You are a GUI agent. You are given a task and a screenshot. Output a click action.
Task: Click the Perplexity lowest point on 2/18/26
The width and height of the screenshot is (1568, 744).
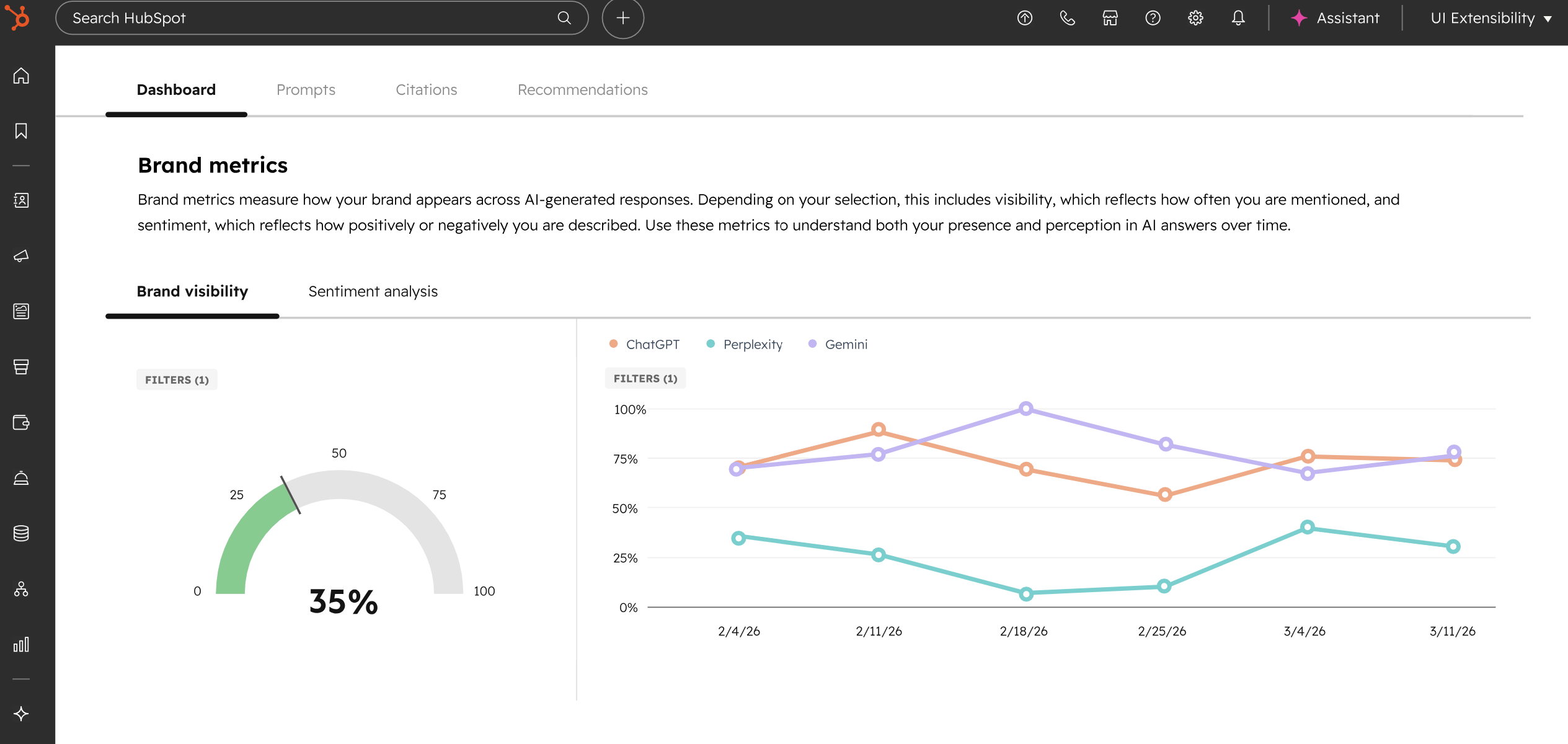(1026, 594)
